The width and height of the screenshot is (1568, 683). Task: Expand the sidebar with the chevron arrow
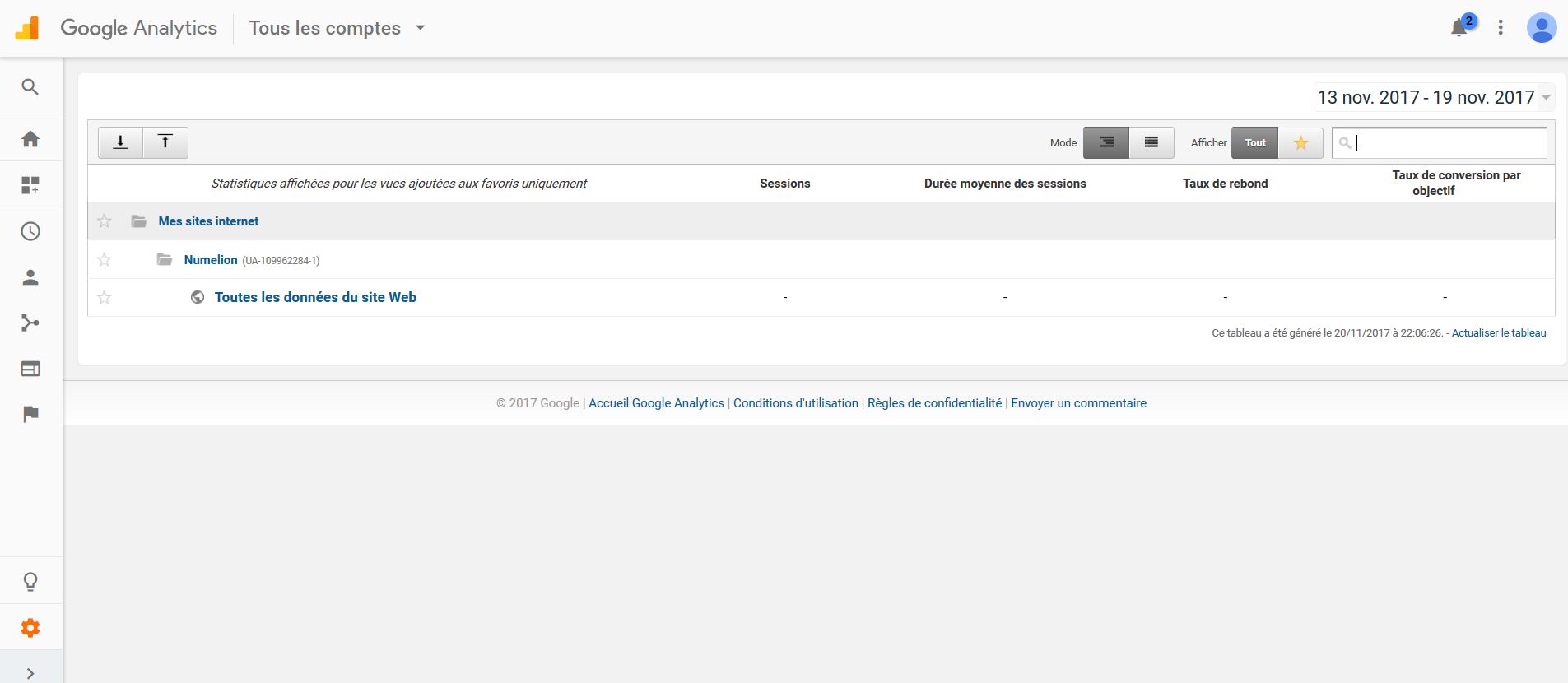click(30, 673)
